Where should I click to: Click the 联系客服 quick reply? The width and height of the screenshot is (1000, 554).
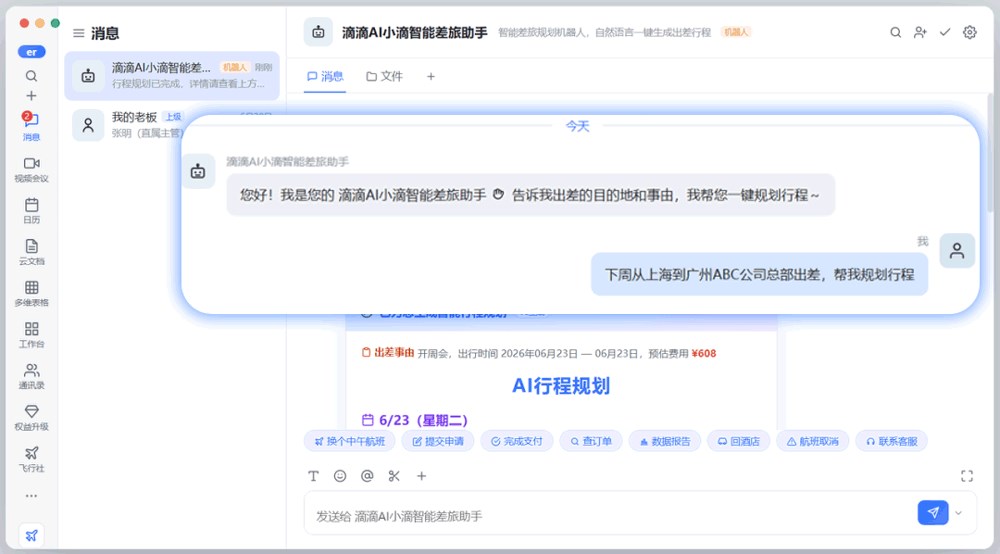pos(892,441)
